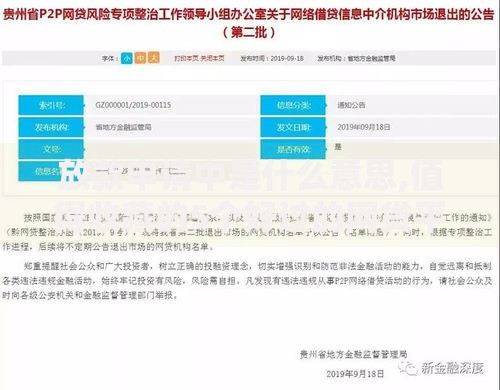Click the 文号 label cell
The image size is (500, 390).
click(51, 149)
